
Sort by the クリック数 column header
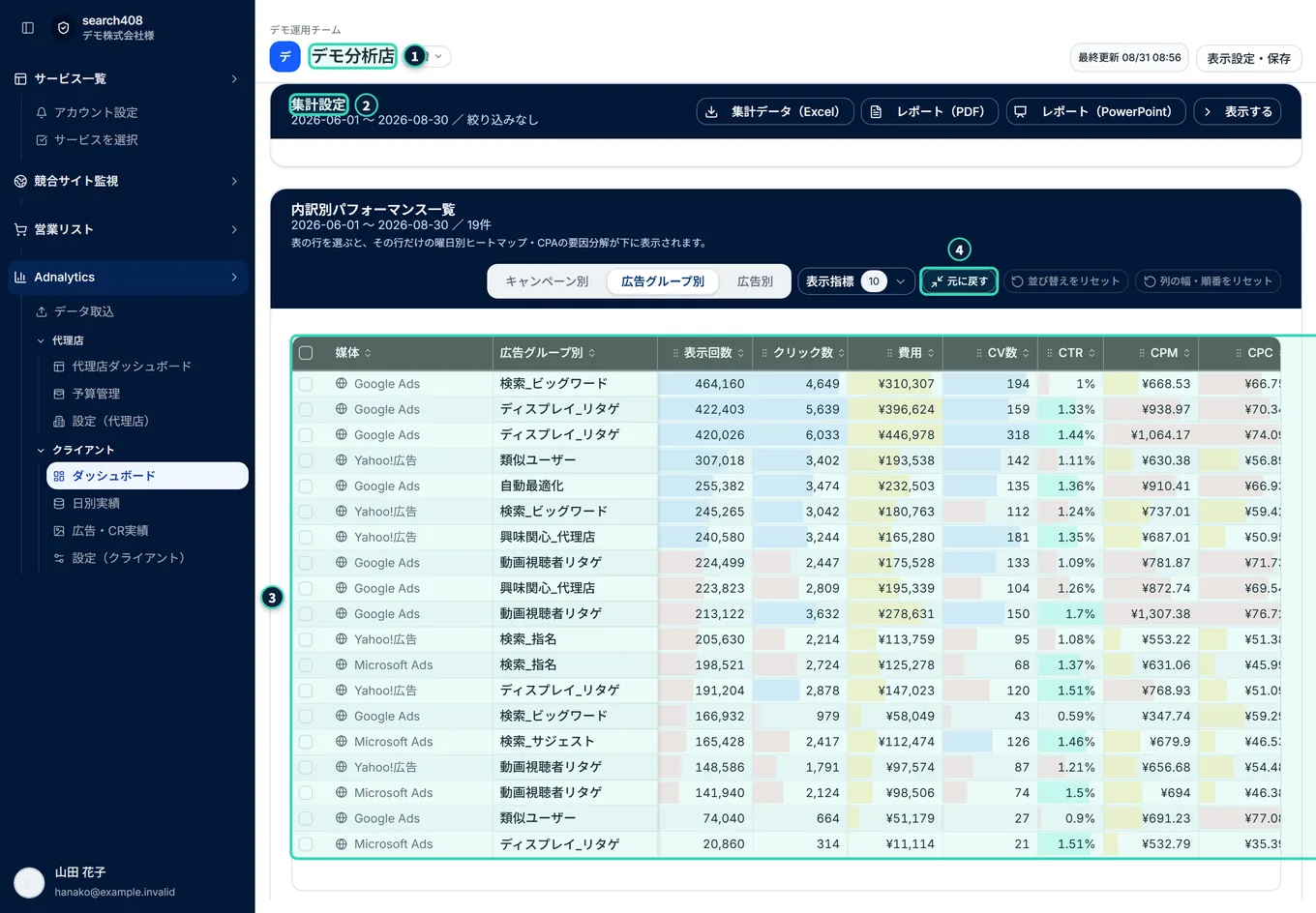coord(803,353)
